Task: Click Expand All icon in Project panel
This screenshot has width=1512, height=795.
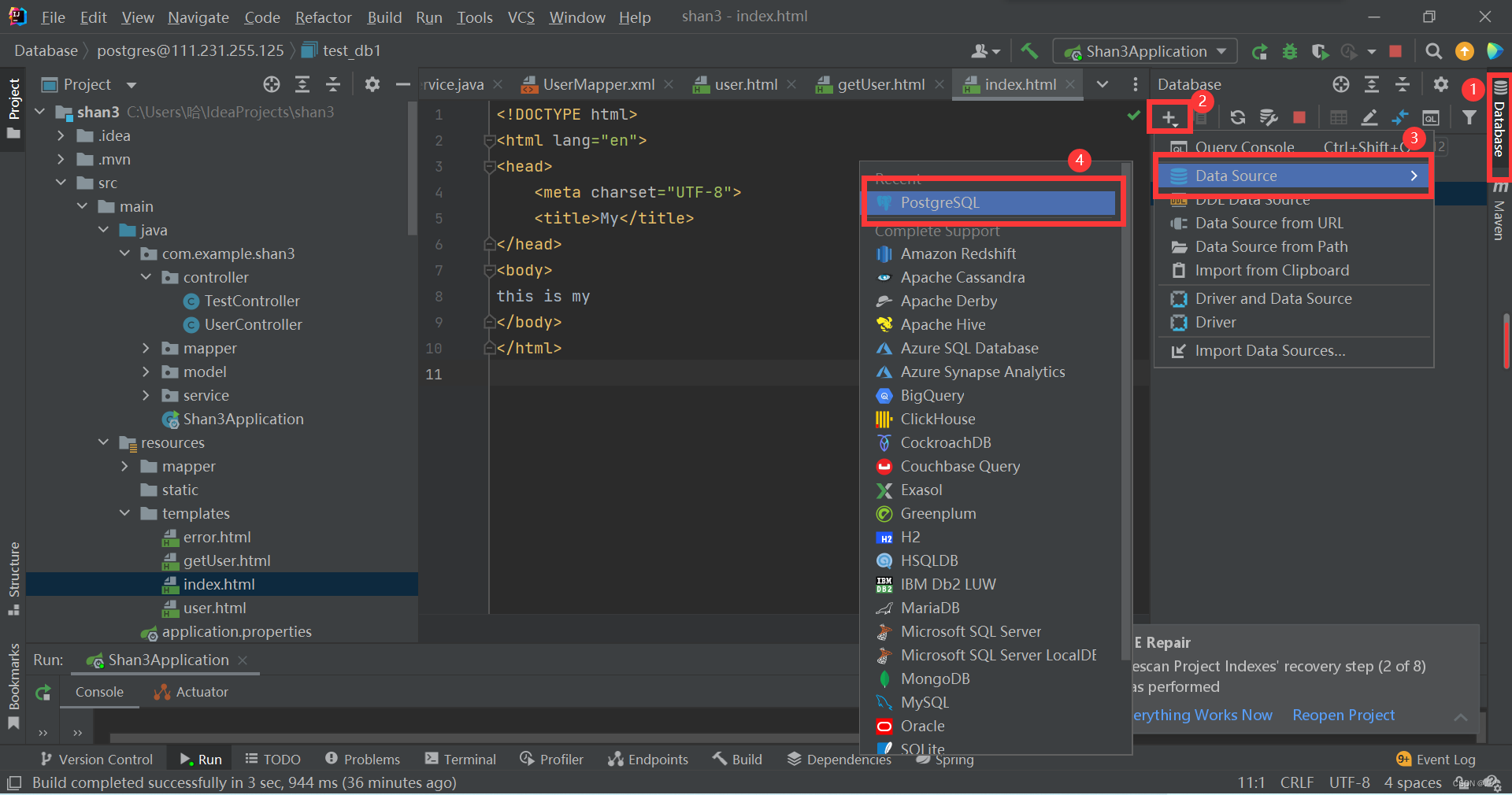Action: point(302,84)
